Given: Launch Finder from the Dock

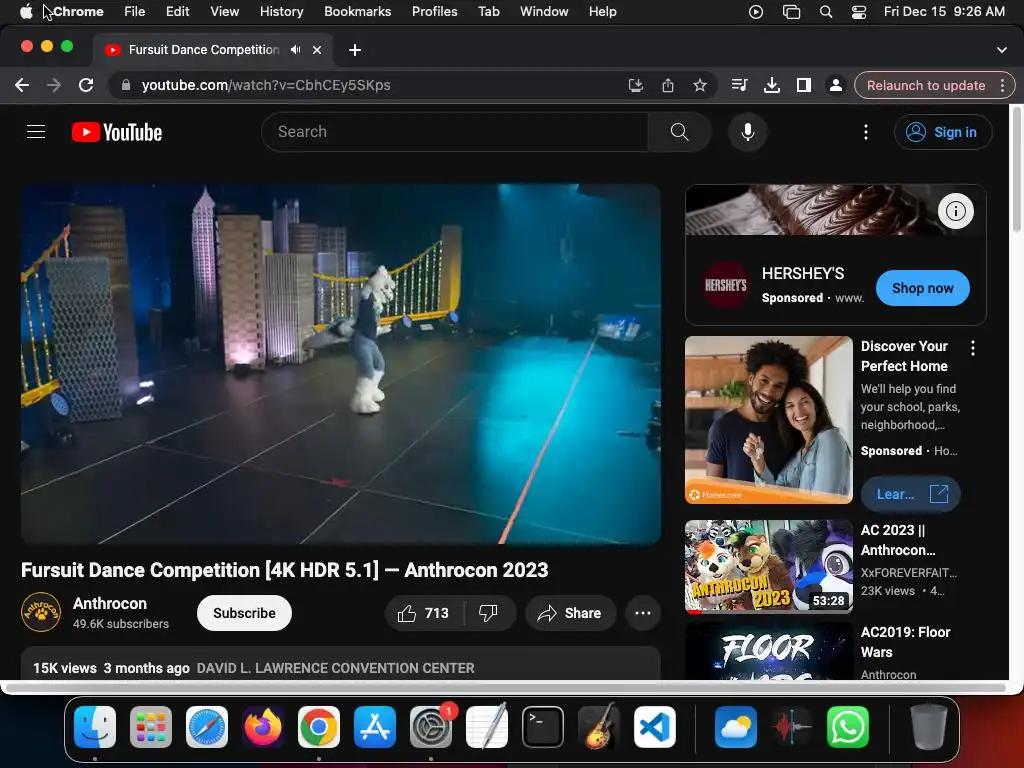Looking at the screenshot, I should 95,727.
